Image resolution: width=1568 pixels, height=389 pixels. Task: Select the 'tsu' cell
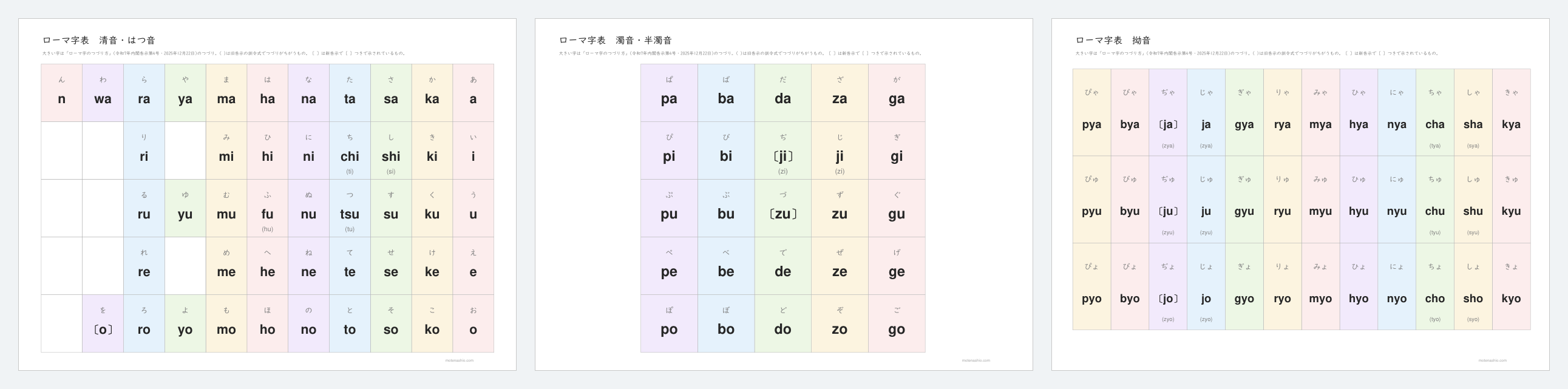pyautogui.click(x=350, y=208)
